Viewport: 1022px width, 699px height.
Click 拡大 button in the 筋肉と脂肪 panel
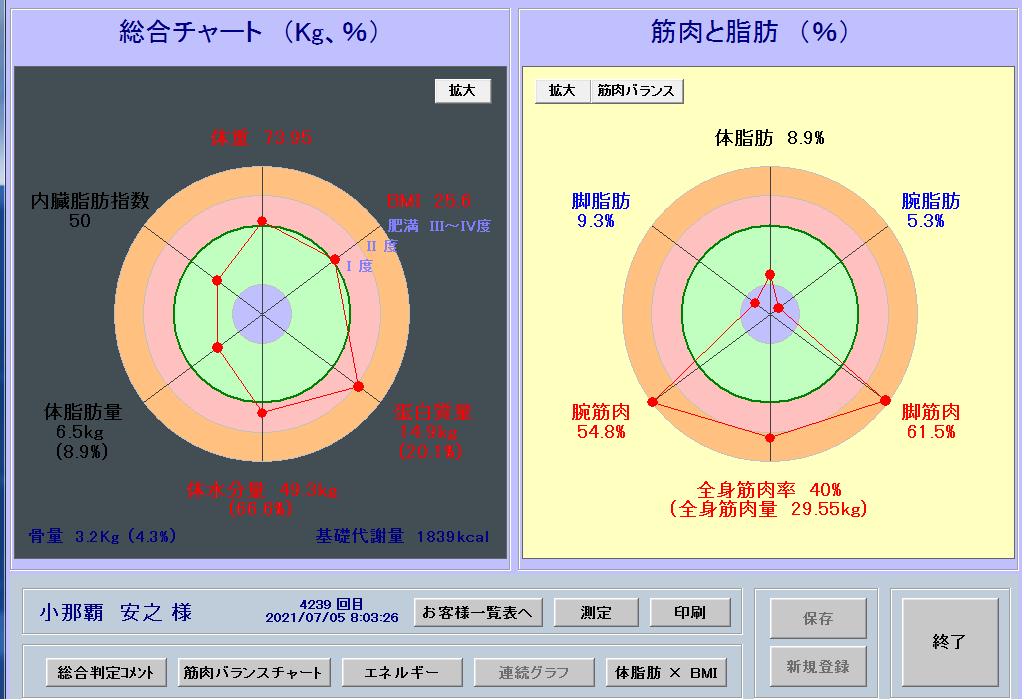click(562, 90)
